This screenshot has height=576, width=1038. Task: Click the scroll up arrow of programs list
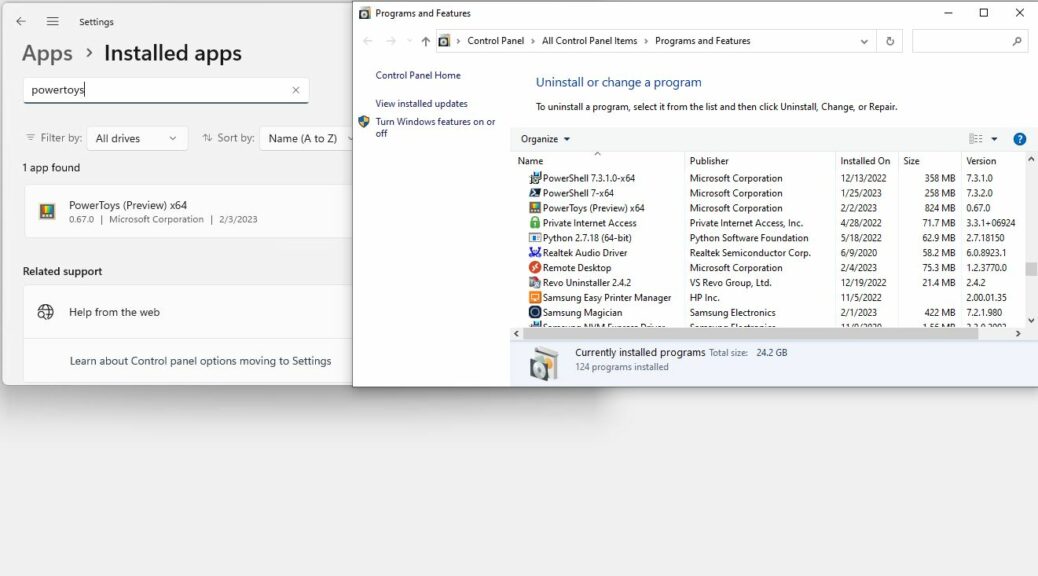point(1031,160)
